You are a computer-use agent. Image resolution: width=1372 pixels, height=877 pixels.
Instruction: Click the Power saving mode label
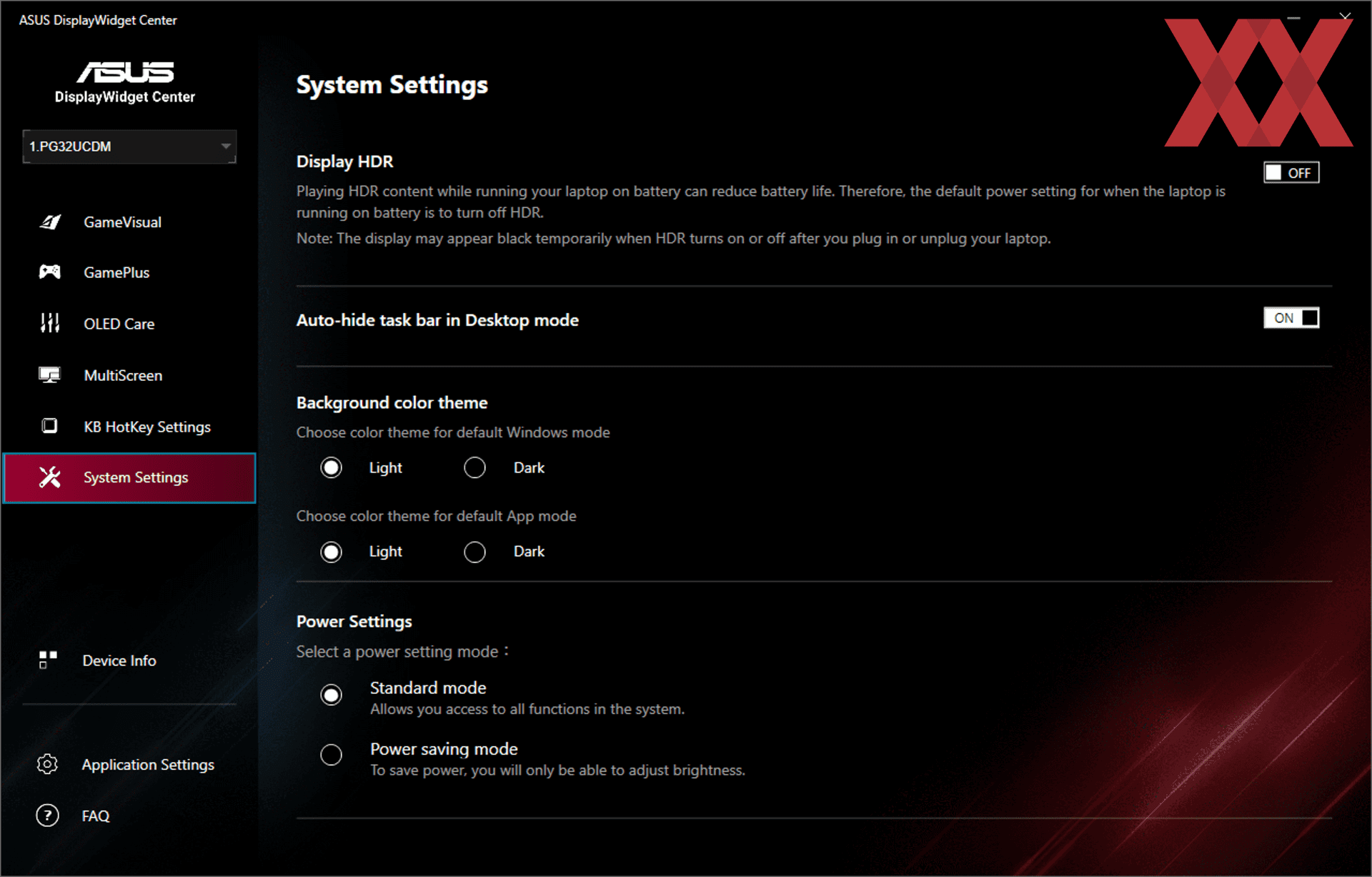[444, 749]
